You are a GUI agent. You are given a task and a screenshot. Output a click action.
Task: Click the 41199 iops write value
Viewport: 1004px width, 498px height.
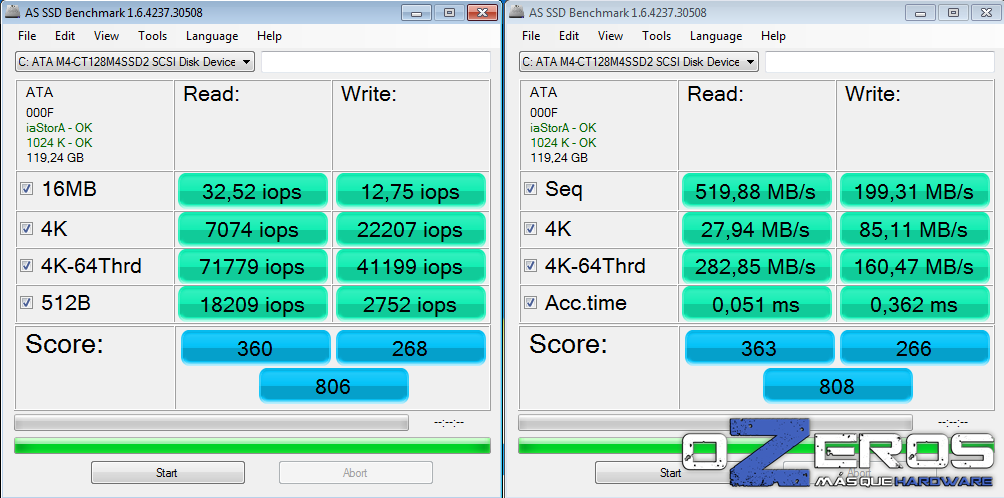tap(411, 266)
